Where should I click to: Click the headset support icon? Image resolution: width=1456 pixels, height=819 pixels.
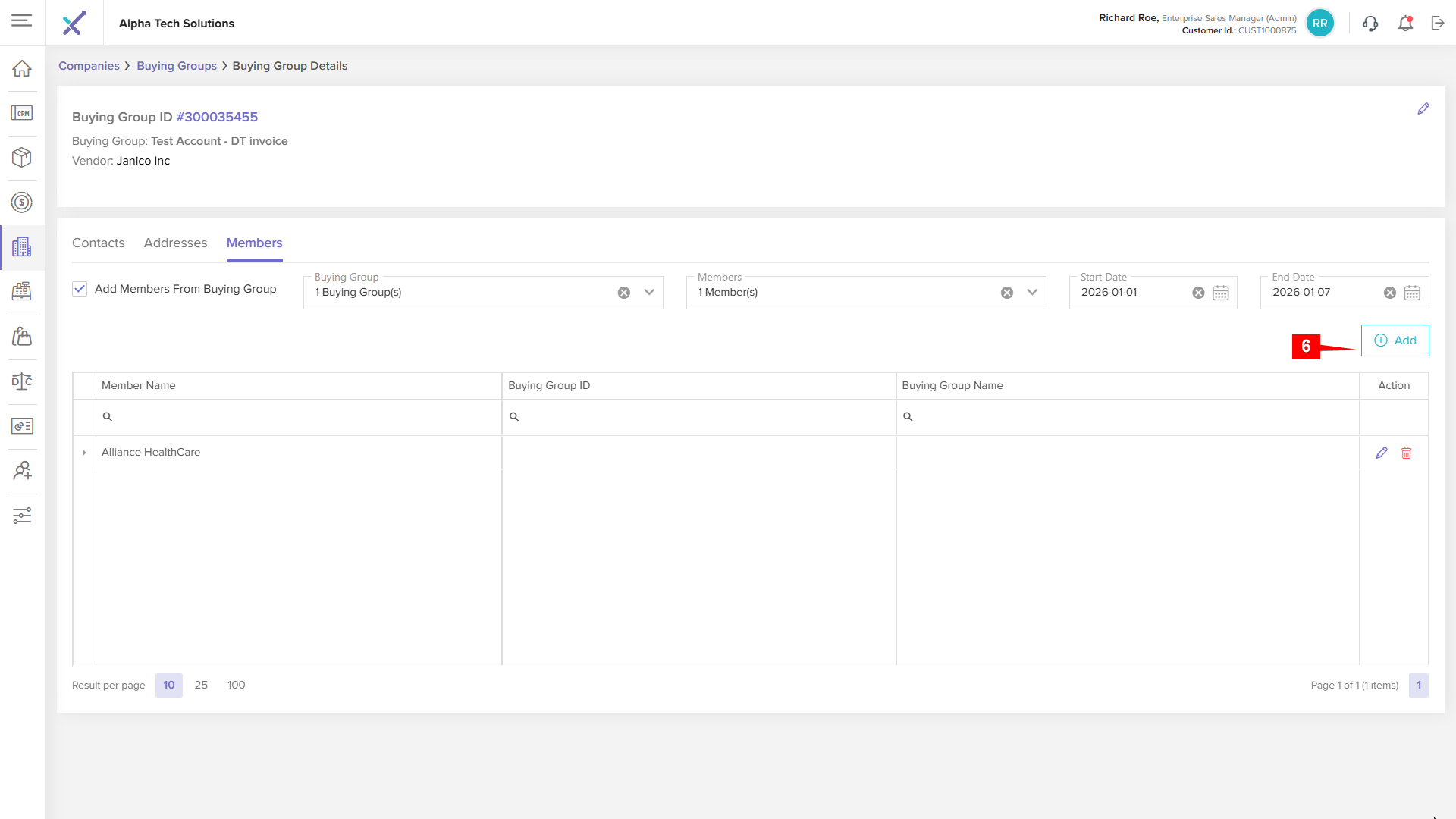[1370, 24]
